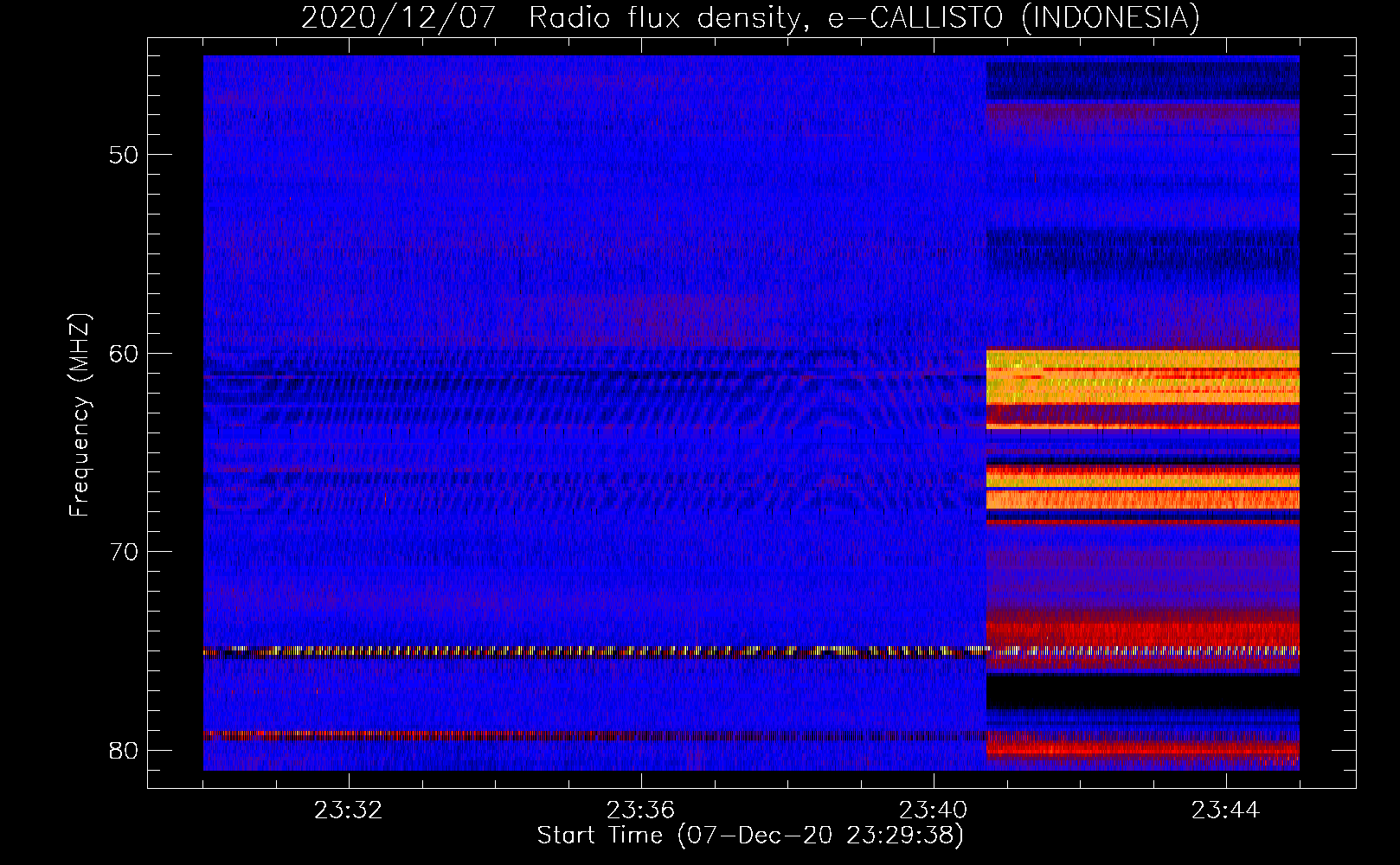Click the 23:36 time tick label
This screenshot has width=1400, height=865.
click(x=641, y=811)
